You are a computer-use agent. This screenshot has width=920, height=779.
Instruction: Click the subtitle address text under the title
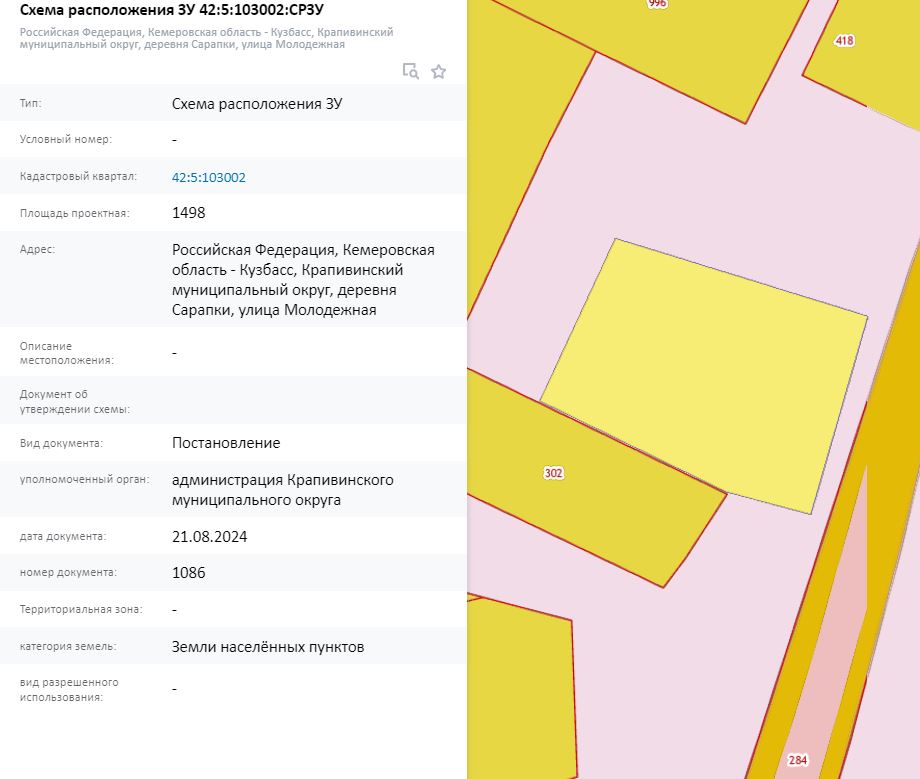[206, 38]
